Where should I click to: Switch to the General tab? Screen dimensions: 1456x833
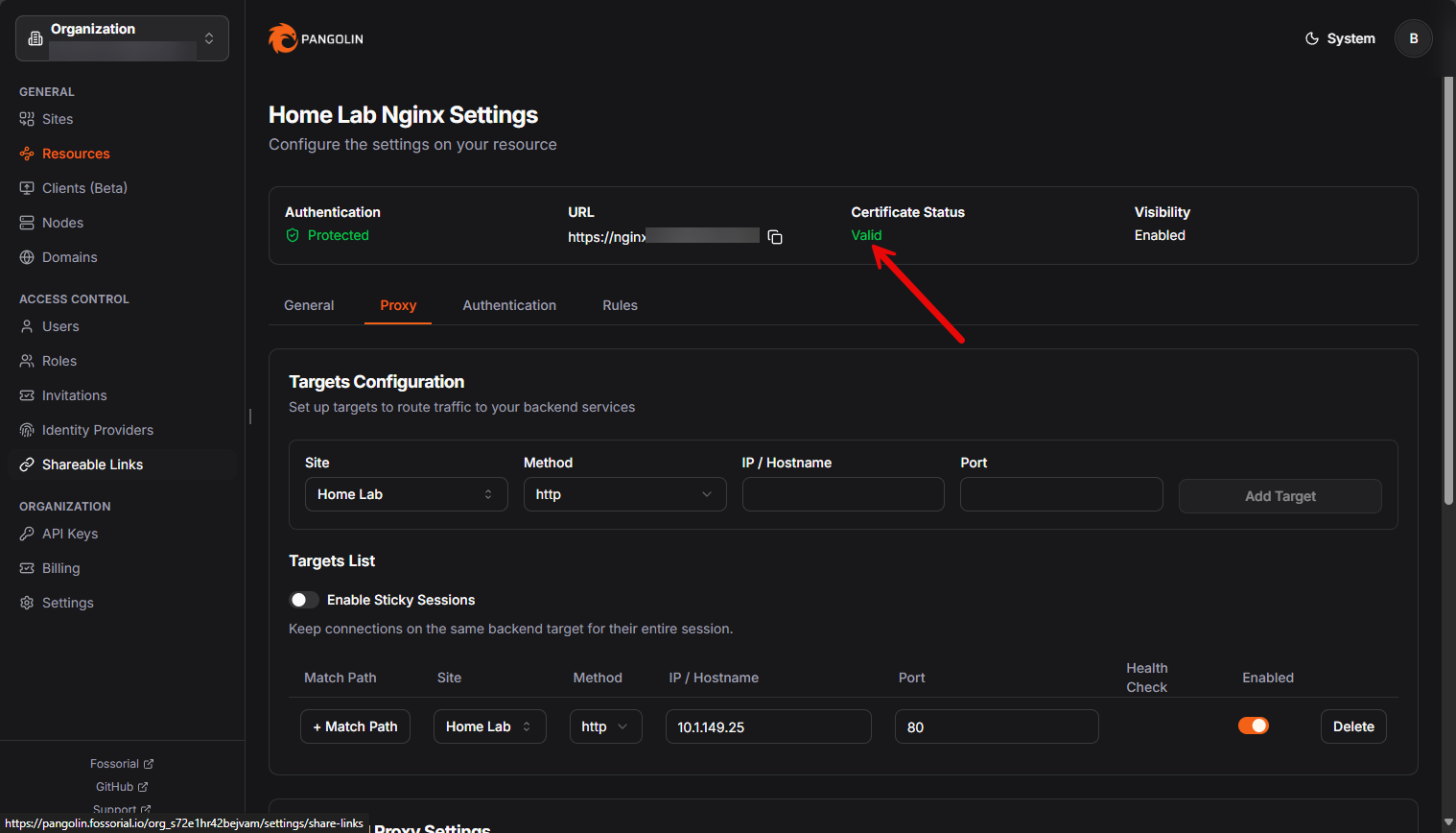(309, 305)
